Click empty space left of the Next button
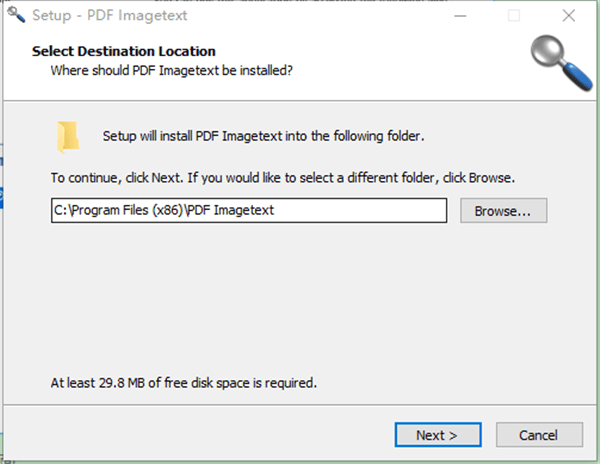The width and height of the screenshot is (600, 464). (200, 435)
